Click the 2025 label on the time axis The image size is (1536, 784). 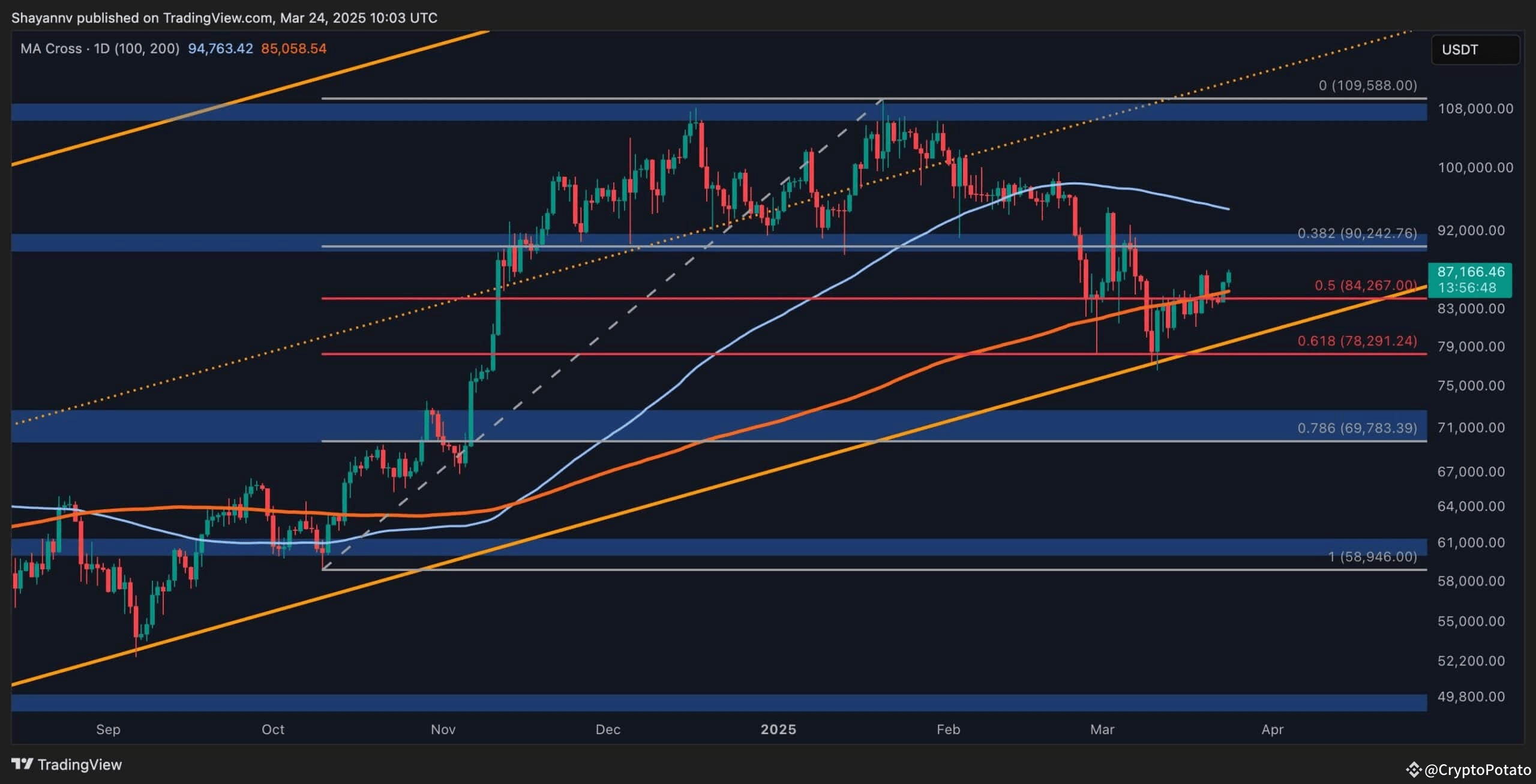779,730
